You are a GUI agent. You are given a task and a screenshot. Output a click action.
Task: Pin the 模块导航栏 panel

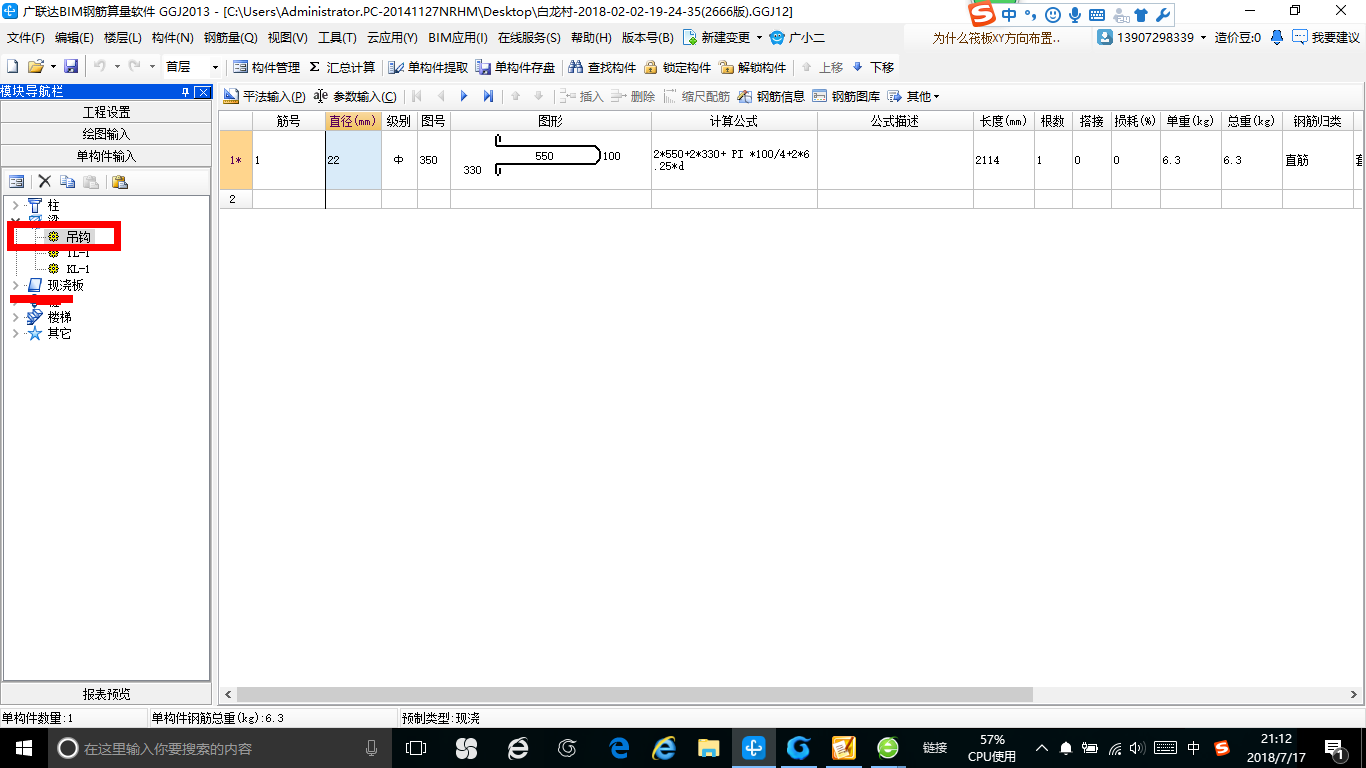(185, 92)
